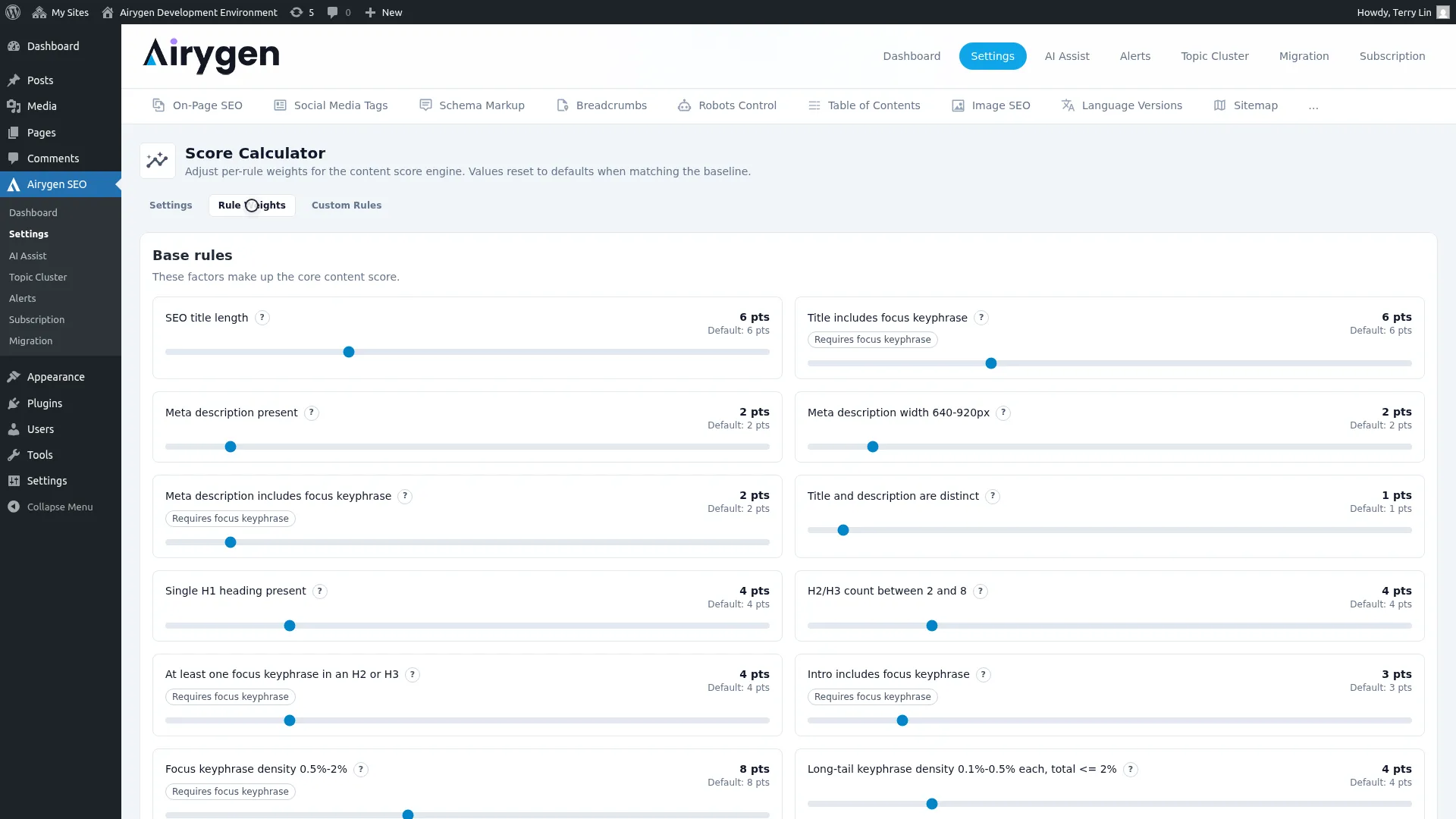Click the "Base rules" heading
This screenshot has height=819, width=1456.
tap(193, 256)
